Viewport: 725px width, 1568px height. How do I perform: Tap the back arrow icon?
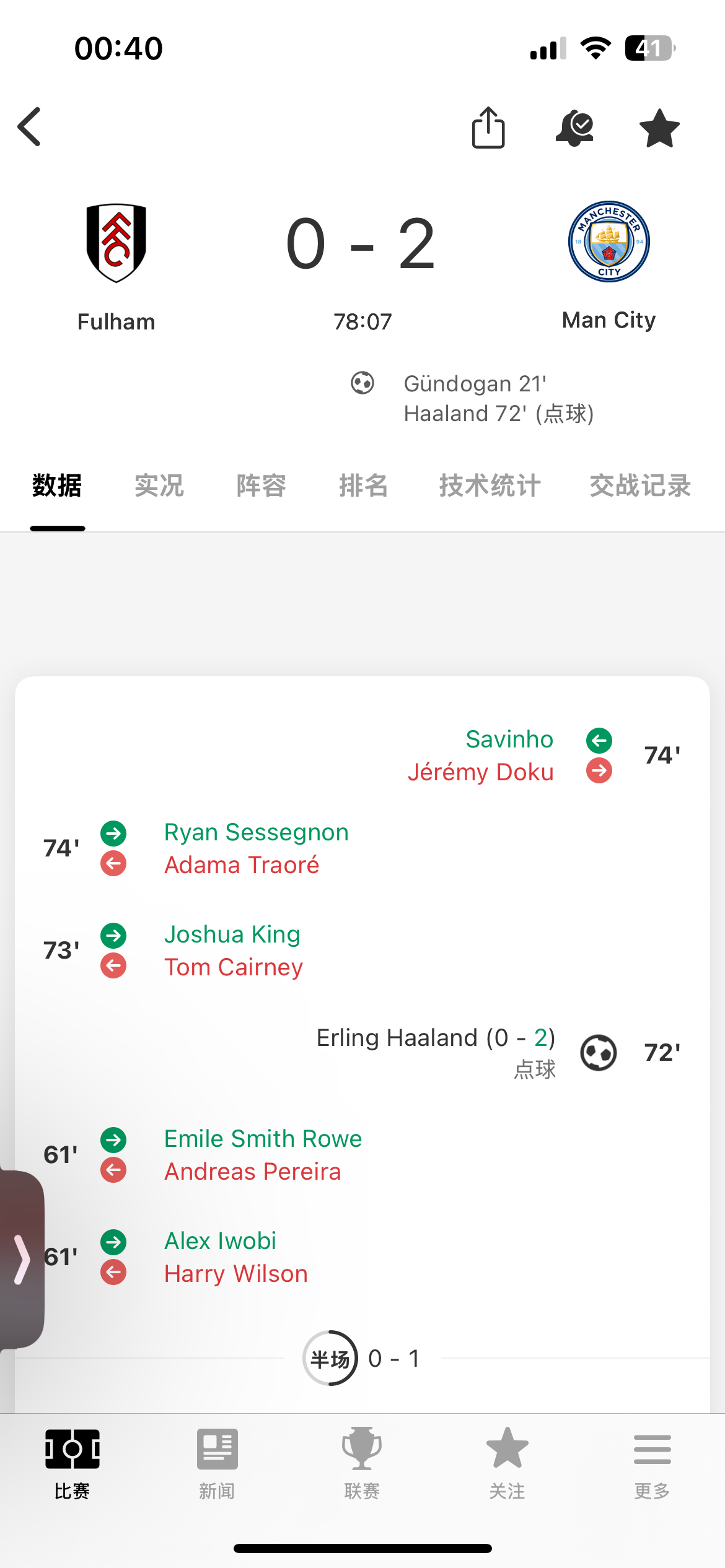click(29, 127)
